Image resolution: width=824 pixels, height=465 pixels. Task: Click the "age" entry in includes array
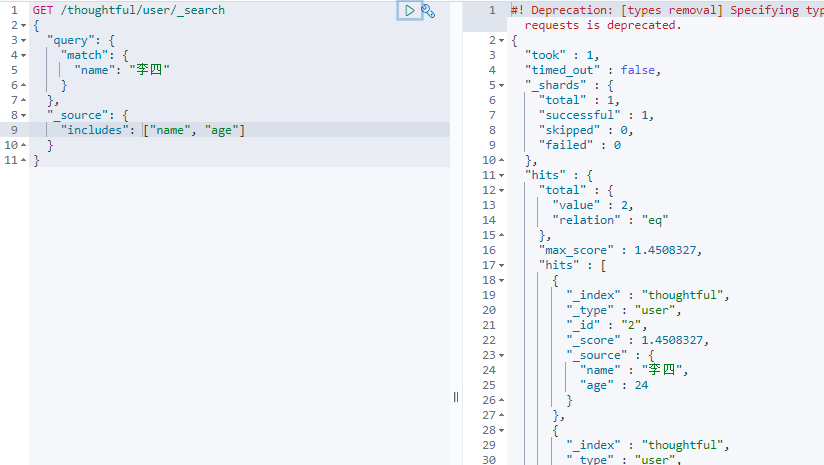coord(221,130)
